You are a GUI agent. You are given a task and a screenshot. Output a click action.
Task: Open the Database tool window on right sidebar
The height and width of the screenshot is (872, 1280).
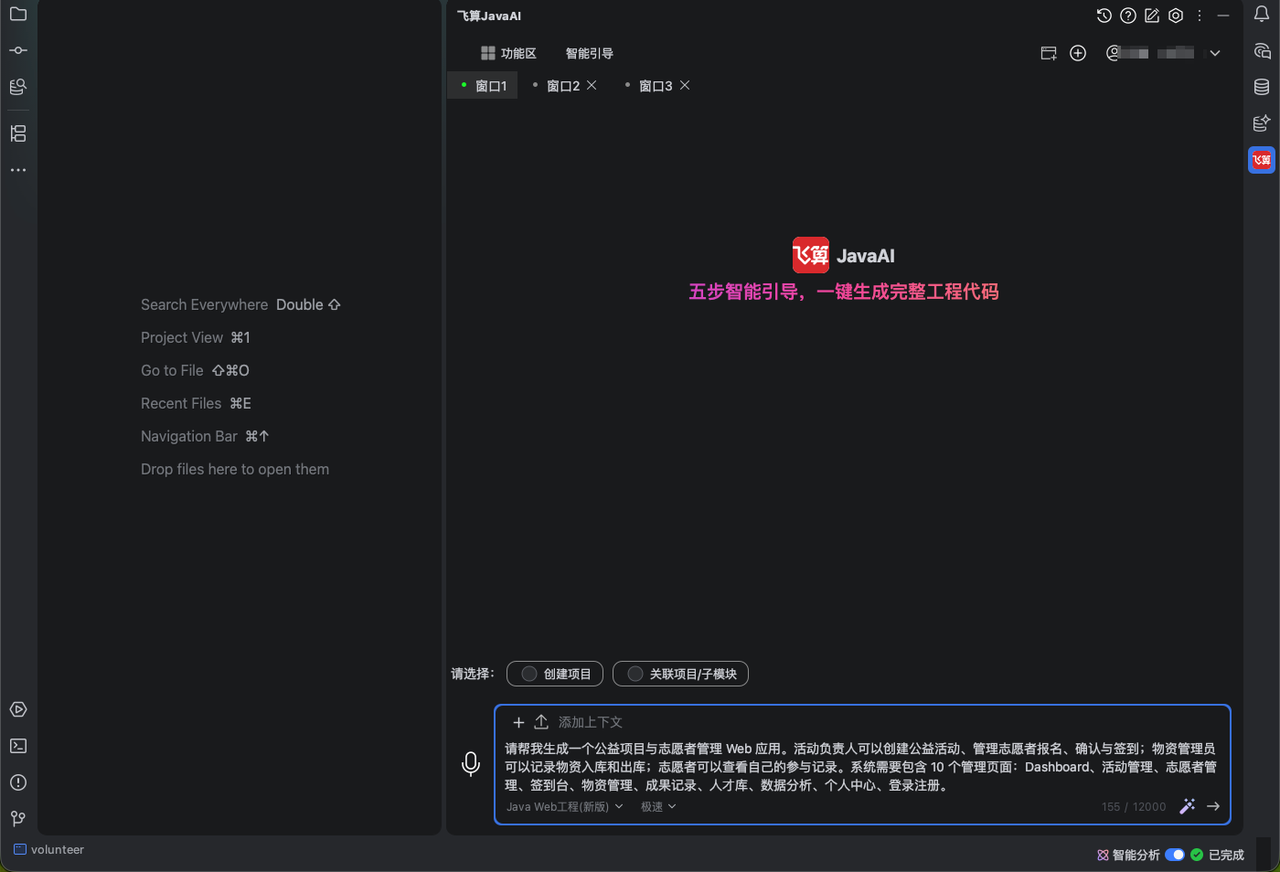[x=1262, y=87]
